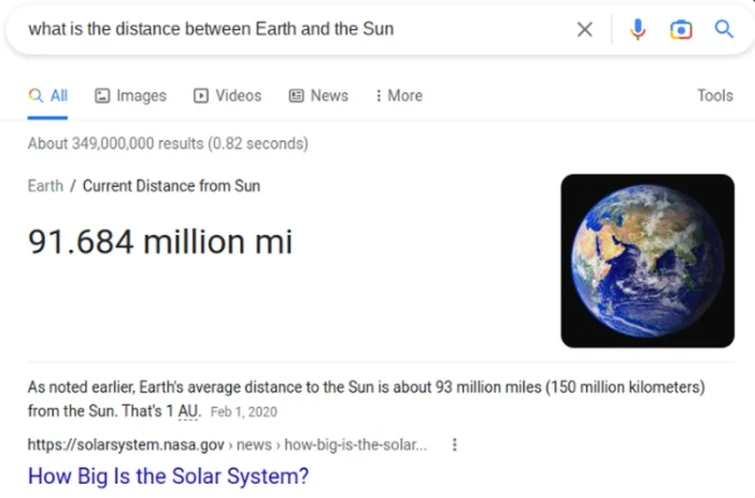The width and height of the screenshot is (755, 498).
Task: Click the Images tab picture icon
Action: pos(102,96)
